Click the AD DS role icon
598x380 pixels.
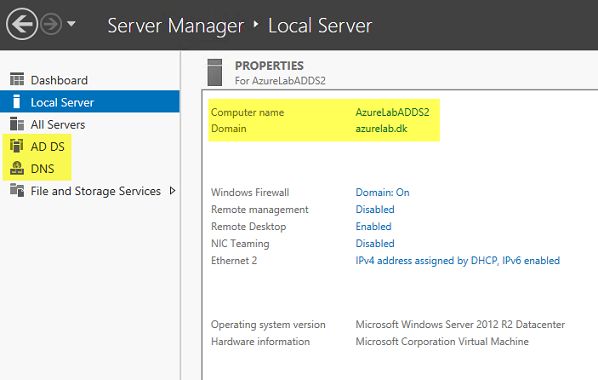coord(17,146)
